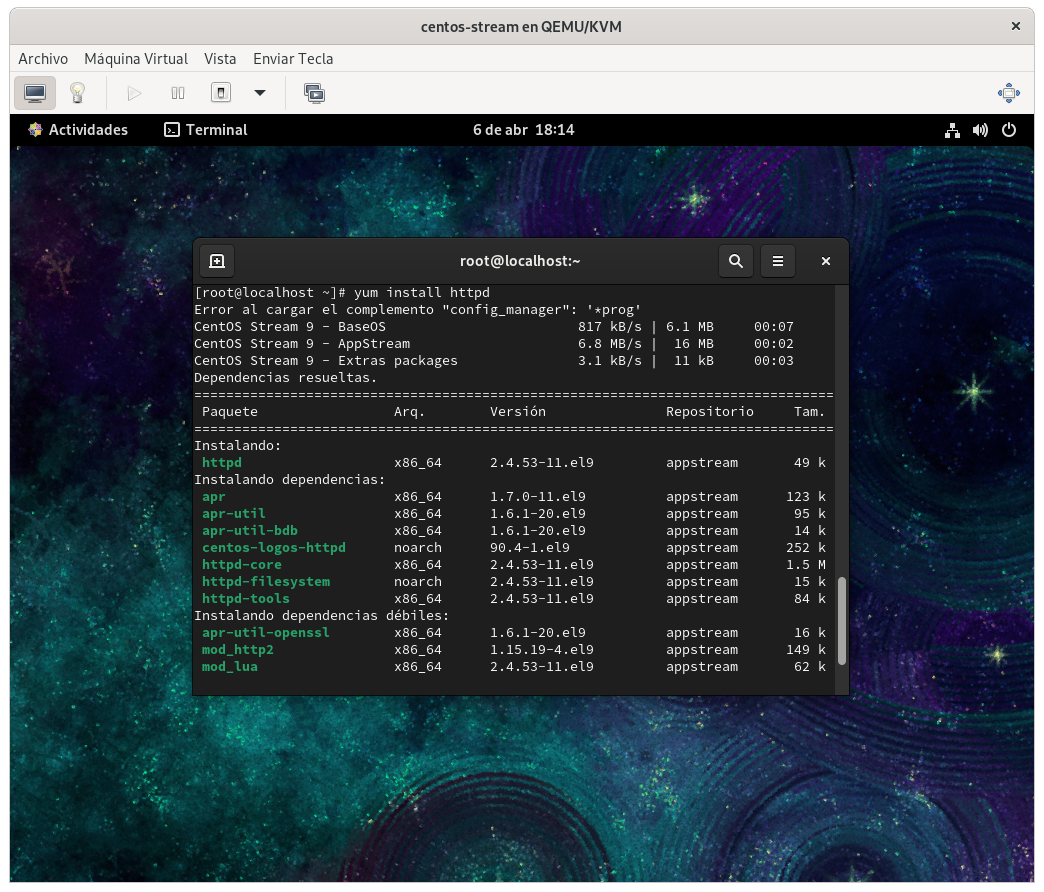Click the terminal search magnifier icon
Viewport: 1044px width, 892px height.
click(736, 261)
